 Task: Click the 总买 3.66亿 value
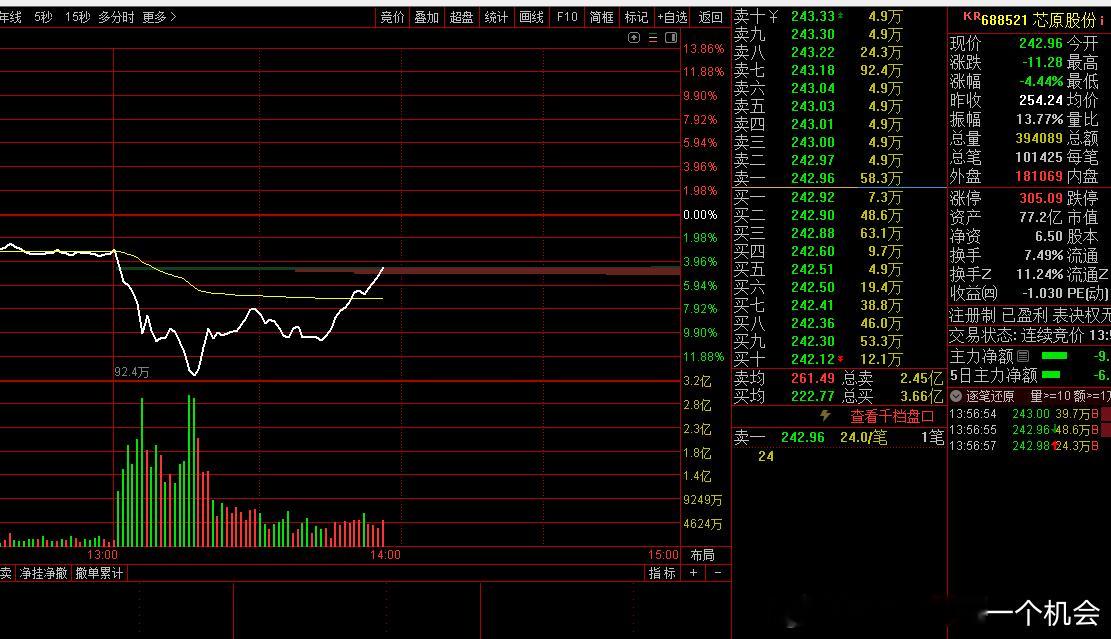point(921,396)
